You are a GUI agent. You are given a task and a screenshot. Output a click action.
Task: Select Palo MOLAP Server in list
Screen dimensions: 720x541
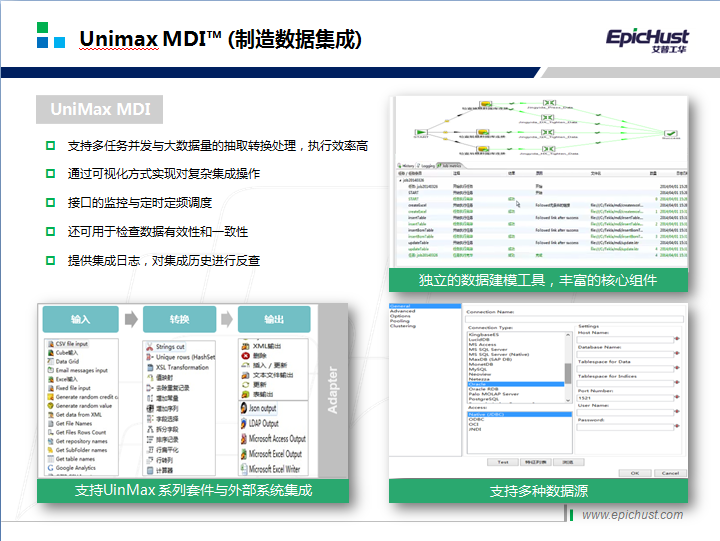494,394
